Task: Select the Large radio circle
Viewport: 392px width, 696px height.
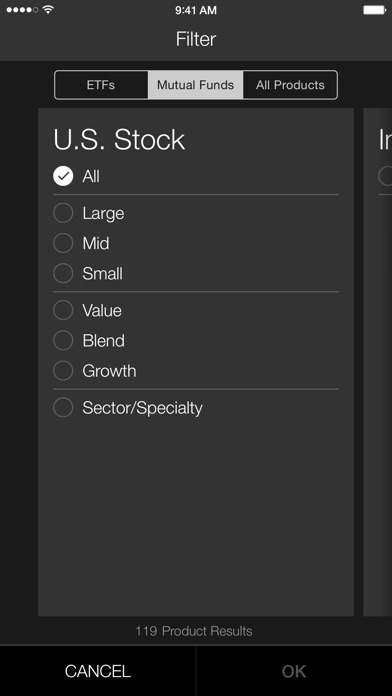Action: (63, 213)
